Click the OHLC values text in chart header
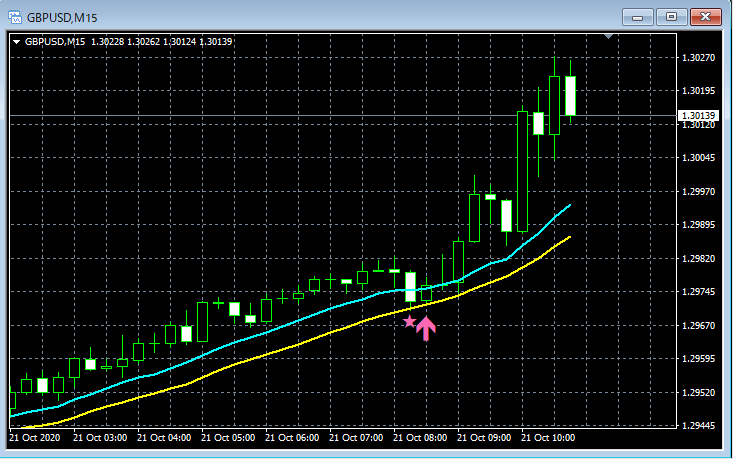The image size is (734, 459). pyautogui.click(x=161, y=42)
